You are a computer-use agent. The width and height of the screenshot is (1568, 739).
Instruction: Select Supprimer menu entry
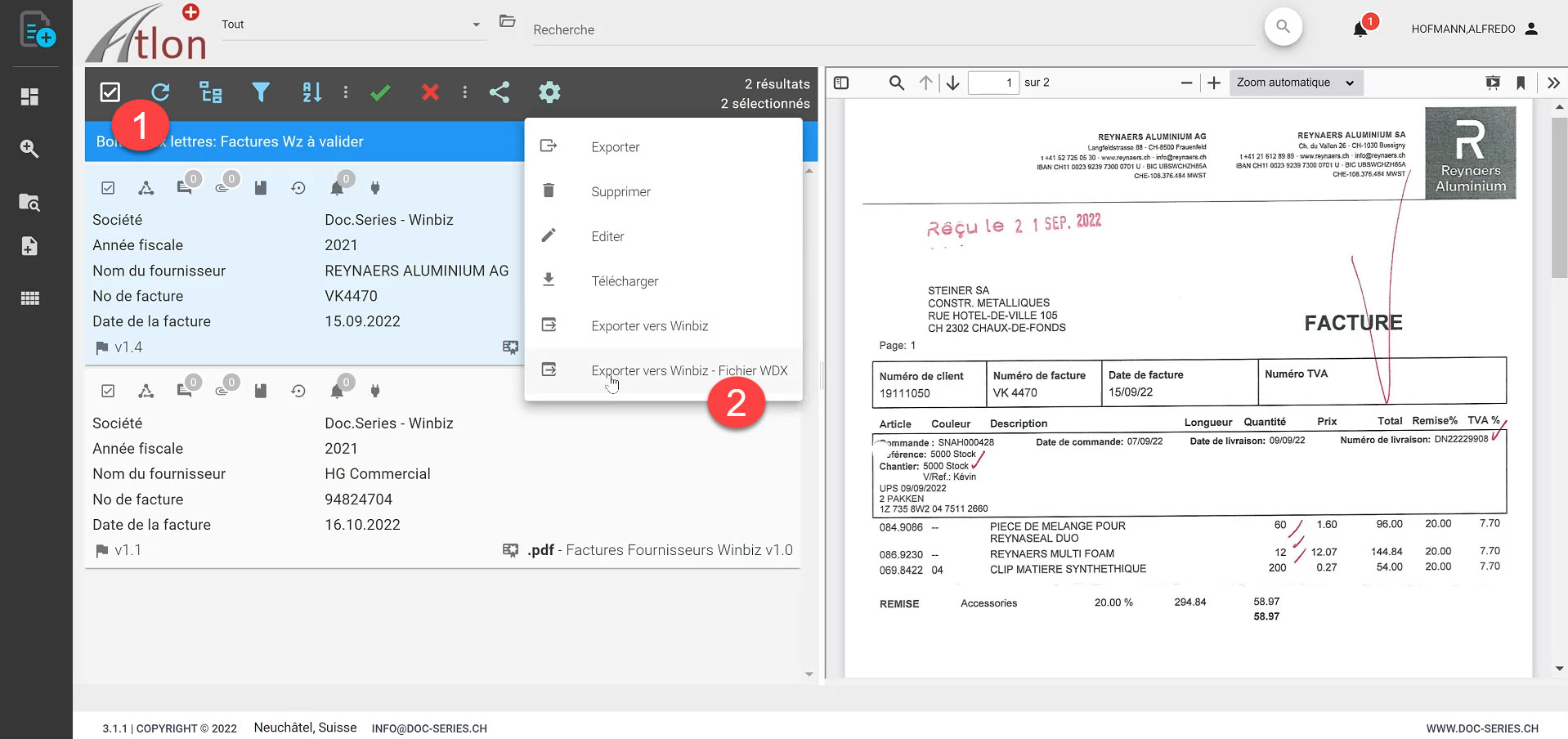pyautogui.click(x=663, y=191)
